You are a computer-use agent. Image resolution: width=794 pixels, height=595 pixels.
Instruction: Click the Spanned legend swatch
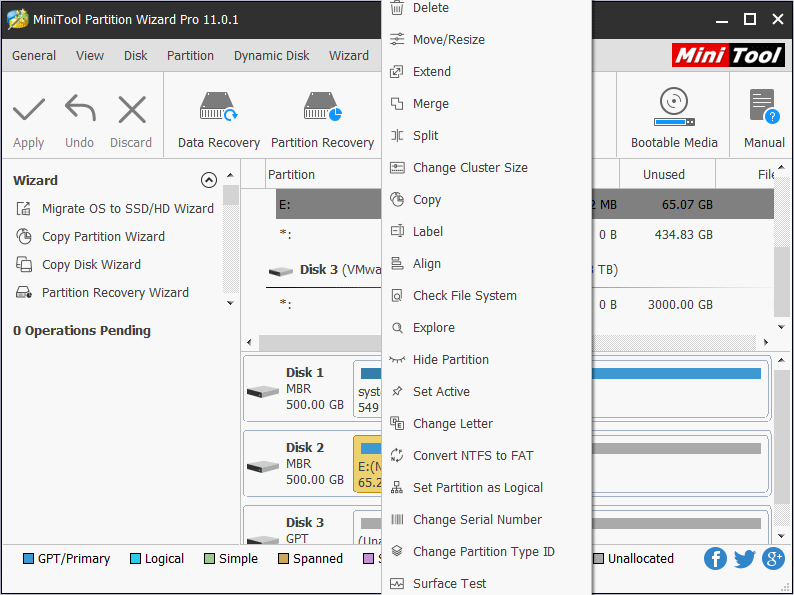tap(284, 559)
